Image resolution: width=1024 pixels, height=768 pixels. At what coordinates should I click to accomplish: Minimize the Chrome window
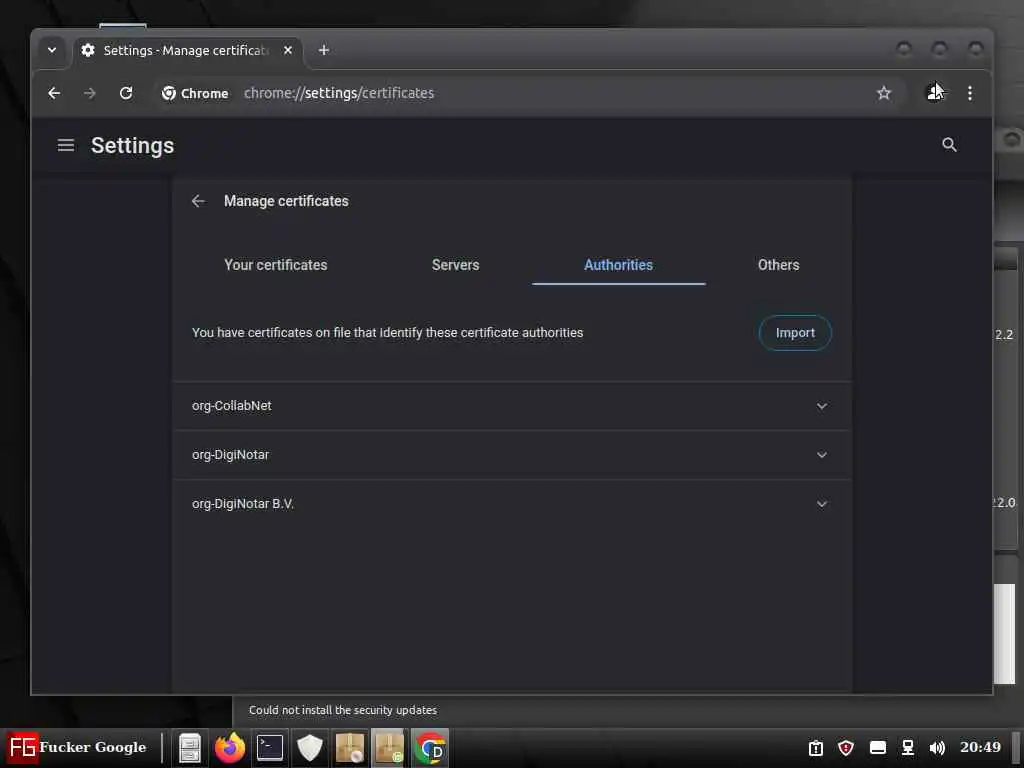click(x=904, y=49)
